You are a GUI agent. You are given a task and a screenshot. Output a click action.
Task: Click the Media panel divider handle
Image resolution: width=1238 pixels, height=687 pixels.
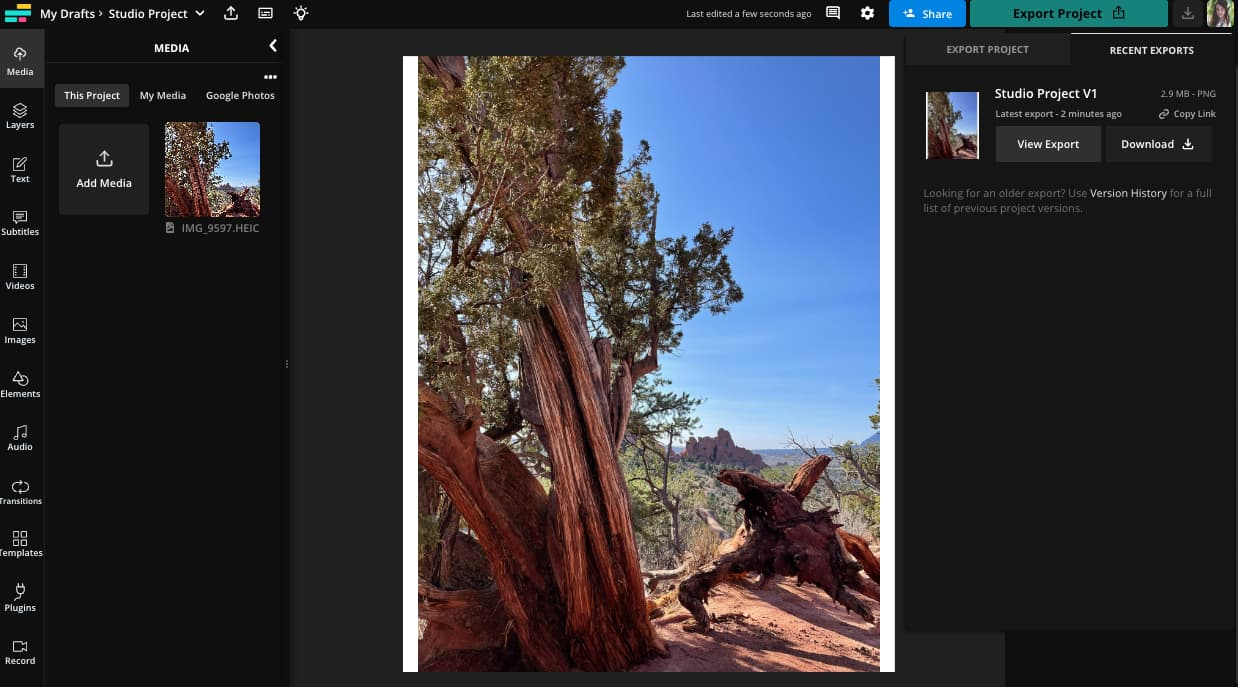tap(287, 364)
